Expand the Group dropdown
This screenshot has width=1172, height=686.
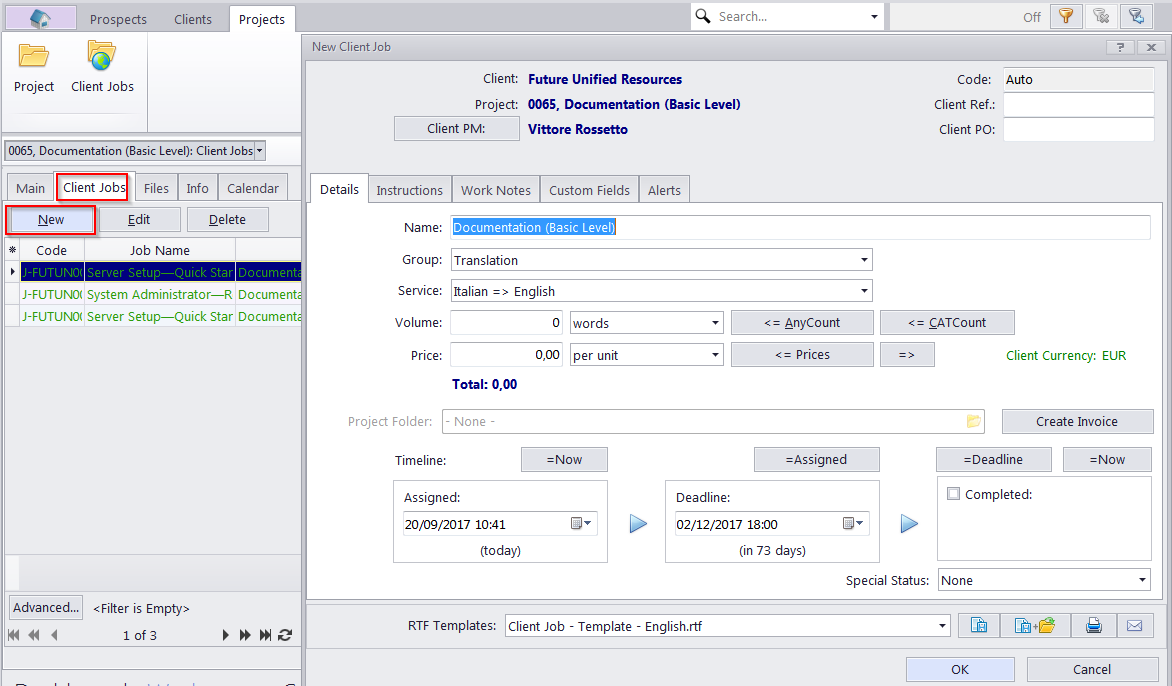click(x=864, y=260)
